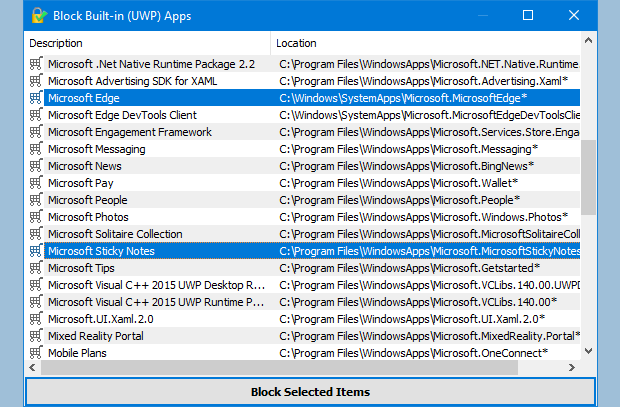Screen dimensions: 620x407
Task: Select Microsoft News entry
Action: 85,166
